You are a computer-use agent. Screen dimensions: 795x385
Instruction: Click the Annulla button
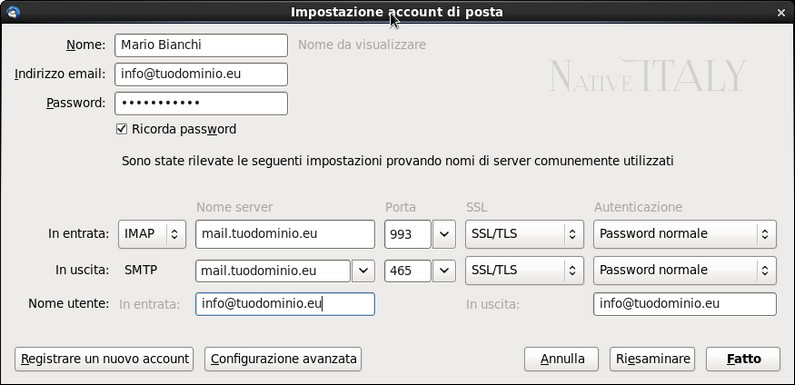pyautogui.click(x=562, y=359)
